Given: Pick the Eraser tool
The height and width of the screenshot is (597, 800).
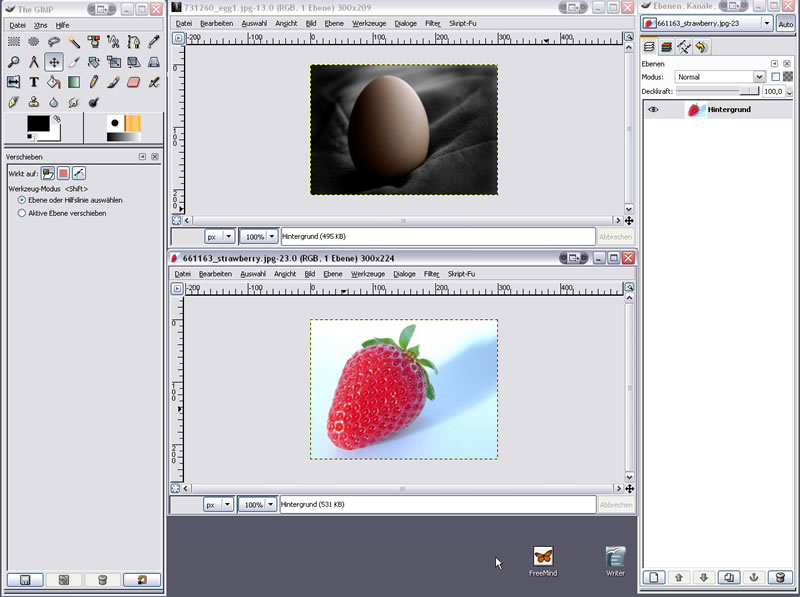Looking at the screenshot, I should coord(133,82).
